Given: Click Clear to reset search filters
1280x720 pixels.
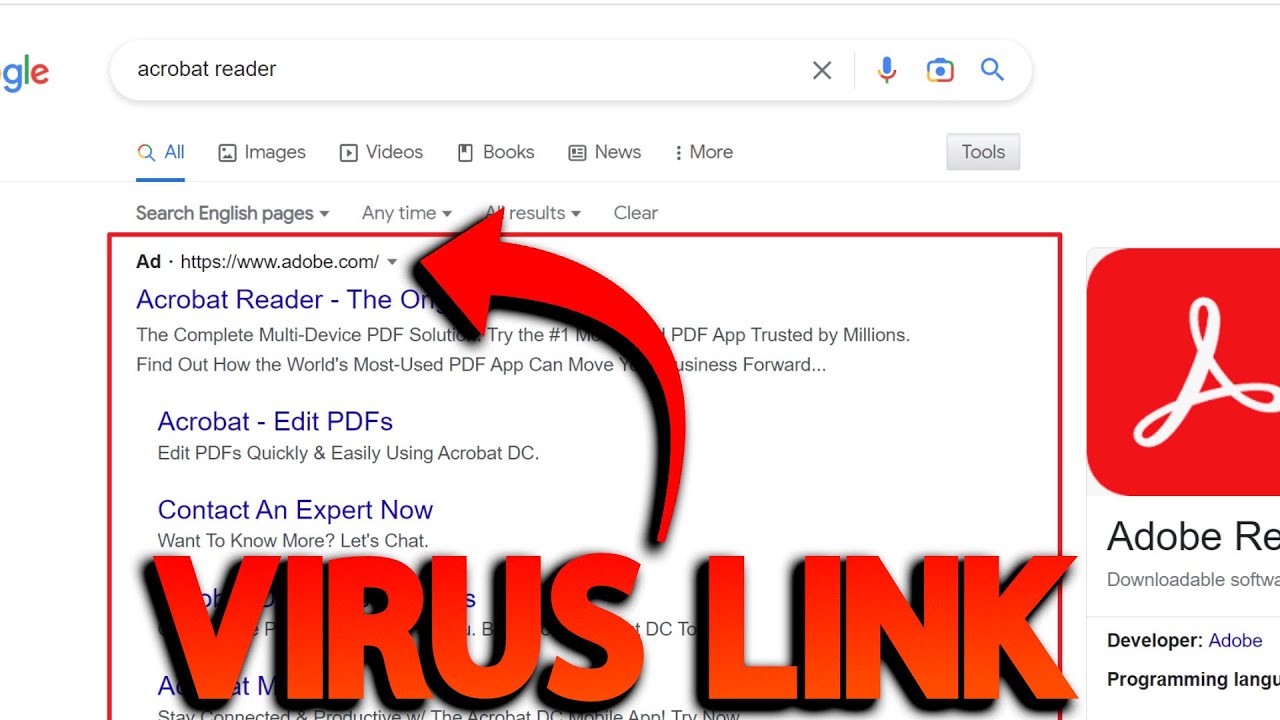Looking at the screenshot, I should [636, 213].
